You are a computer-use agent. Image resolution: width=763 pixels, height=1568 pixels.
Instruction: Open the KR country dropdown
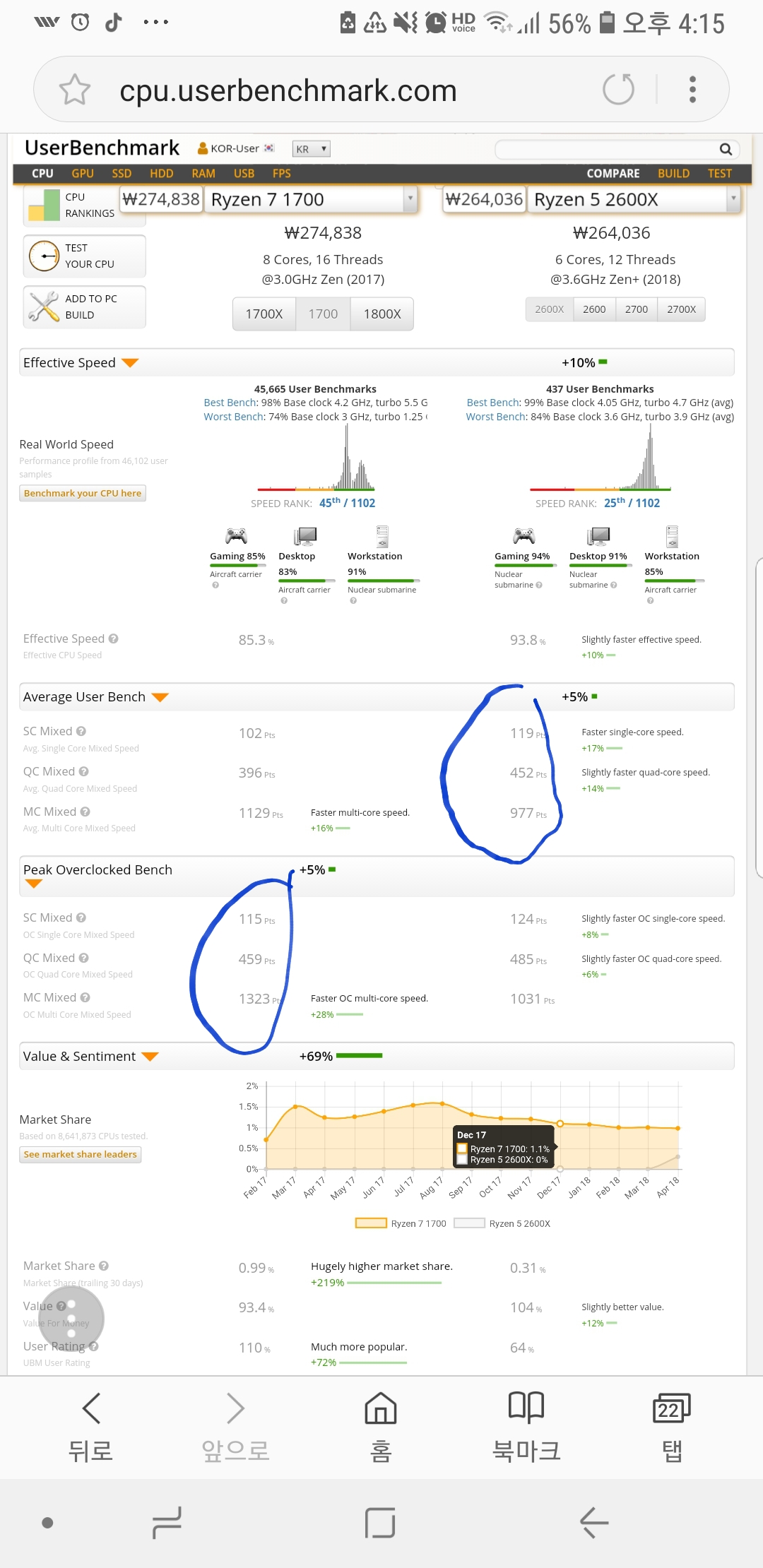pos(311,149)
